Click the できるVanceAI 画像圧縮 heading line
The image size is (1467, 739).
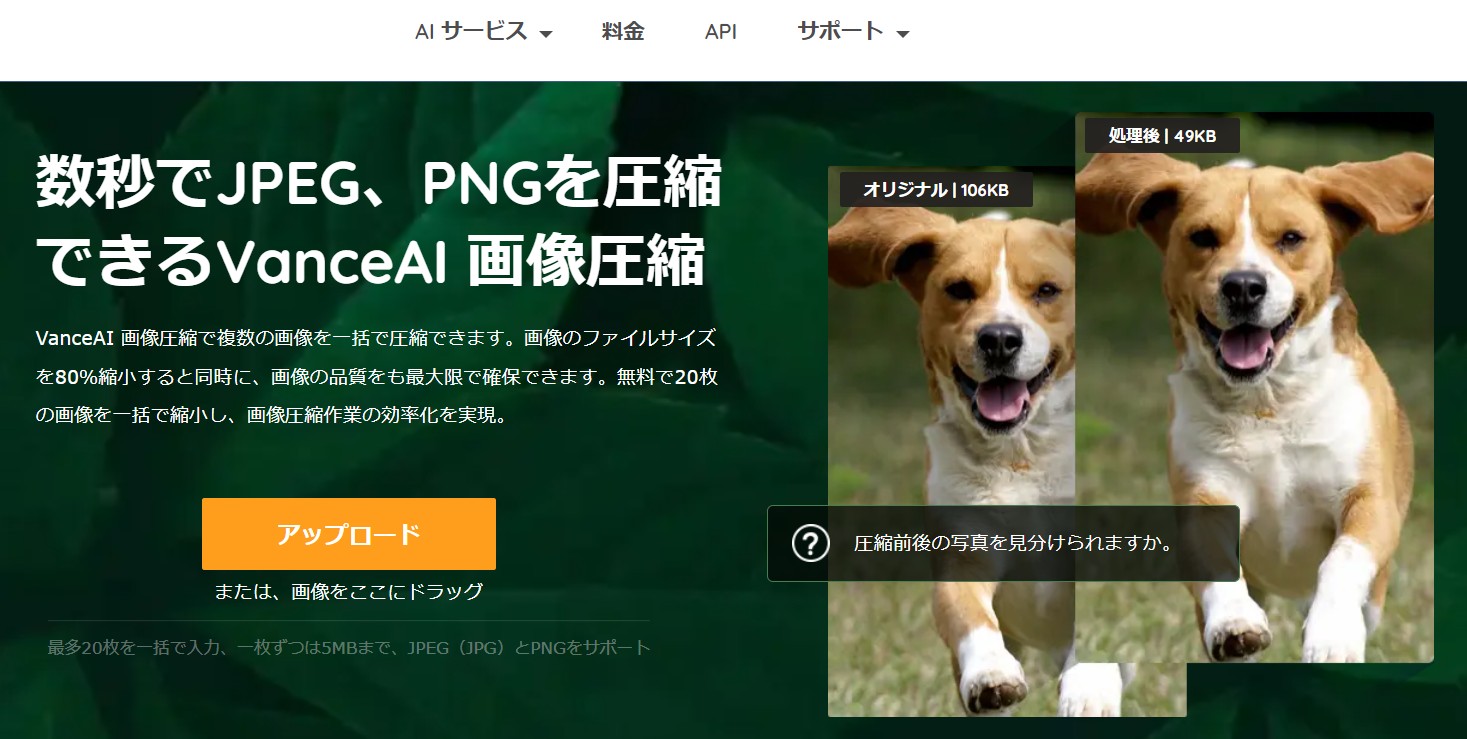tap(371, 264)
